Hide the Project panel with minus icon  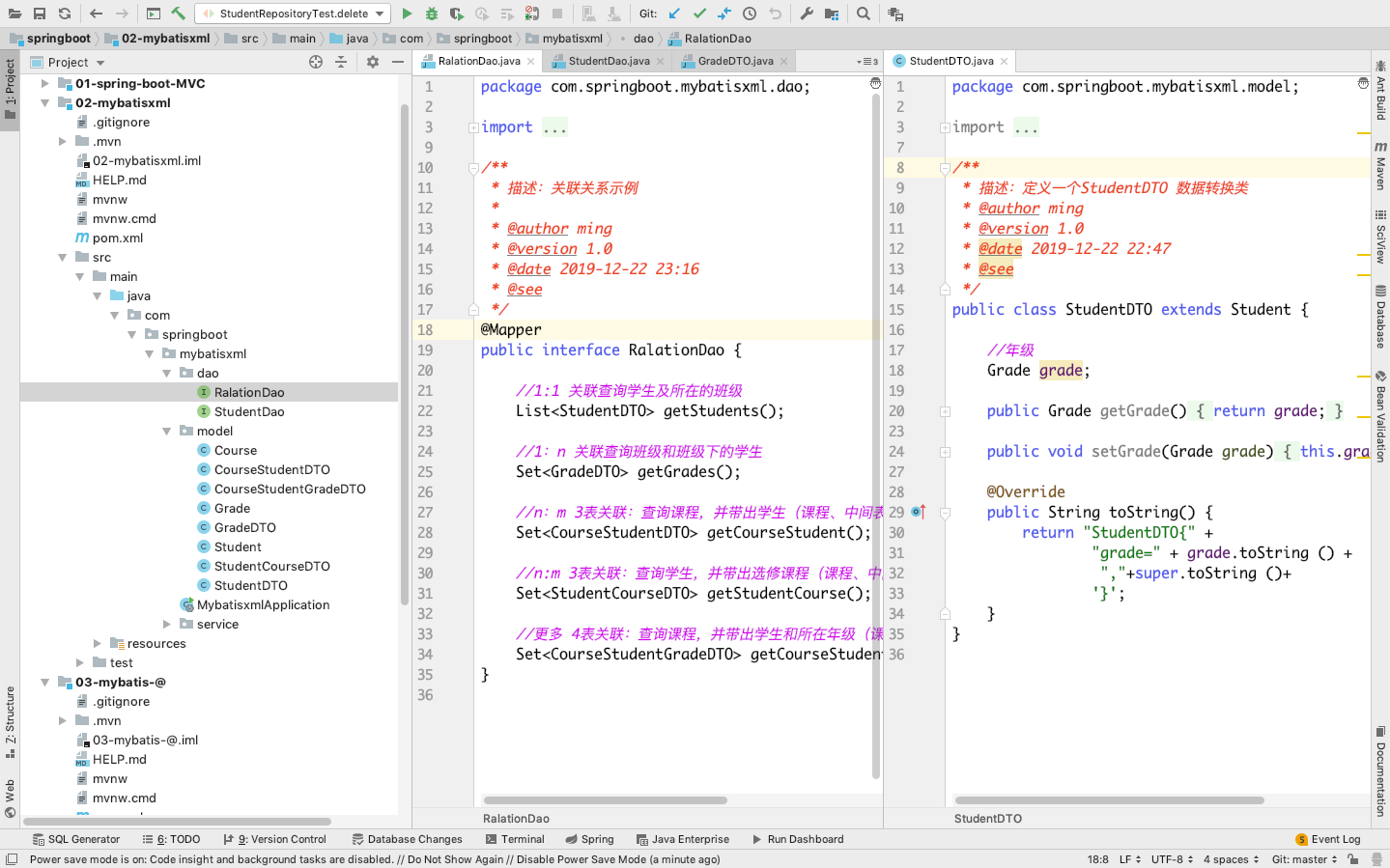[398, 62]
